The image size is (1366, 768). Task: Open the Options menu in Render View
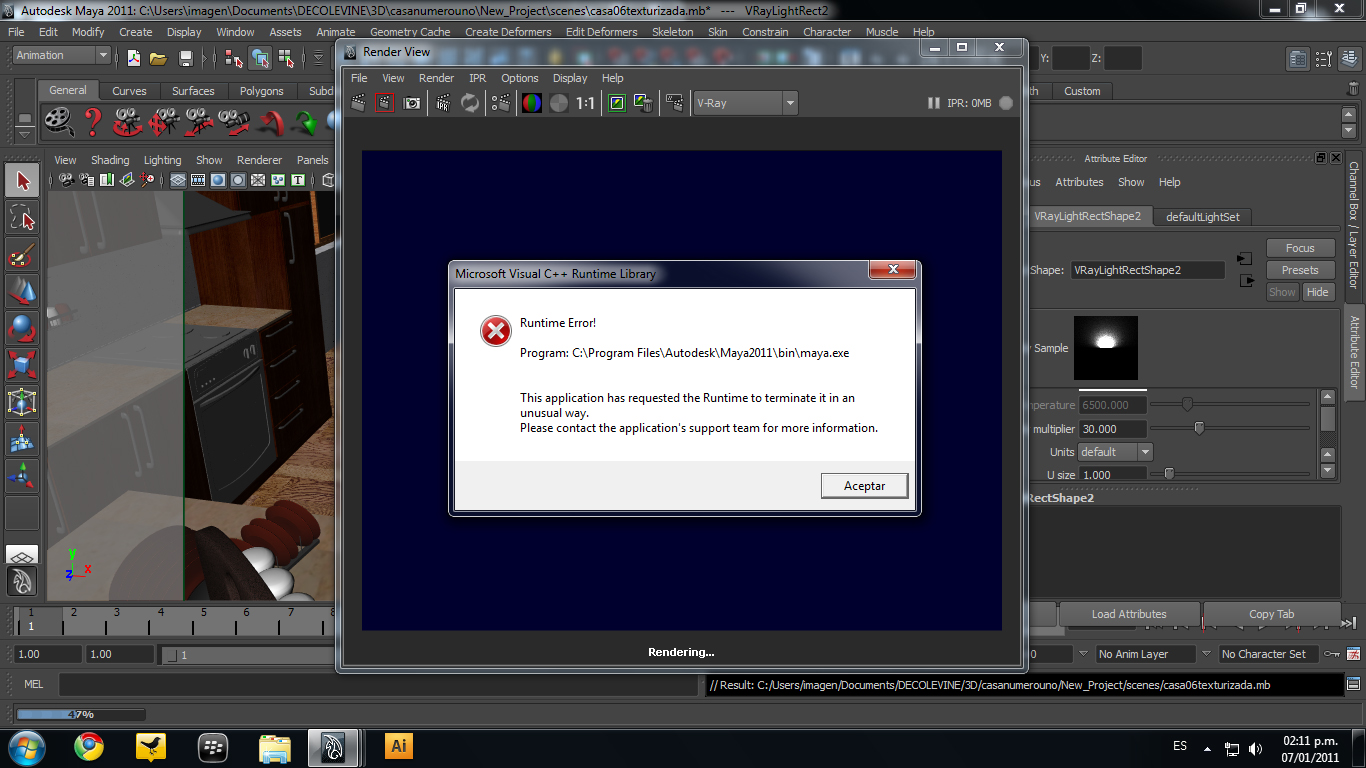(x=520, y=78)
